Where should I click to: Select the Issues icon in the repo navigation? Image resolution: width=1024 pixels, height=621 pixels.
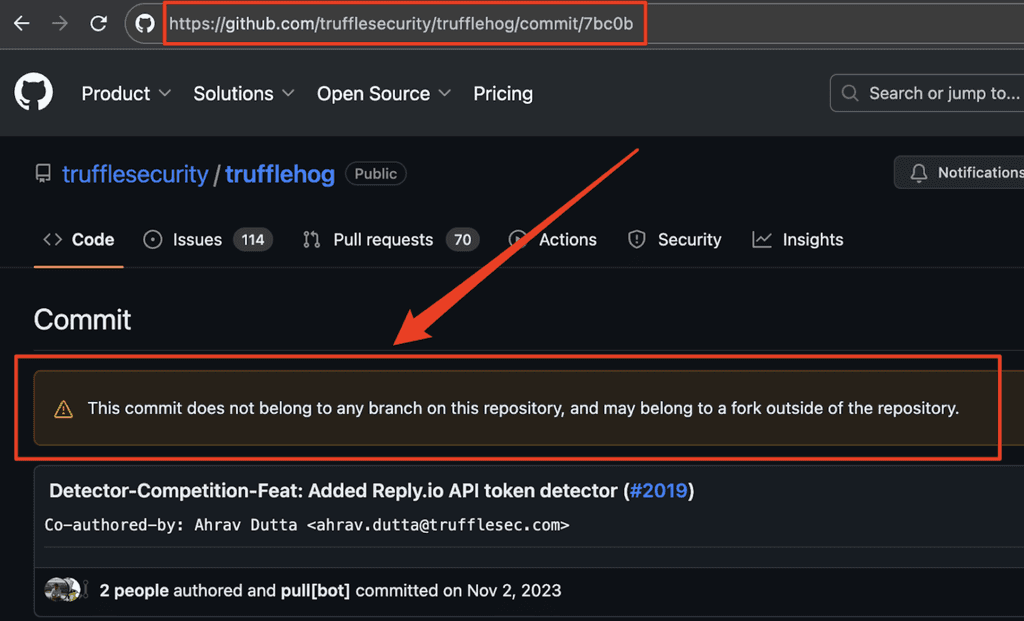point(152,239)
